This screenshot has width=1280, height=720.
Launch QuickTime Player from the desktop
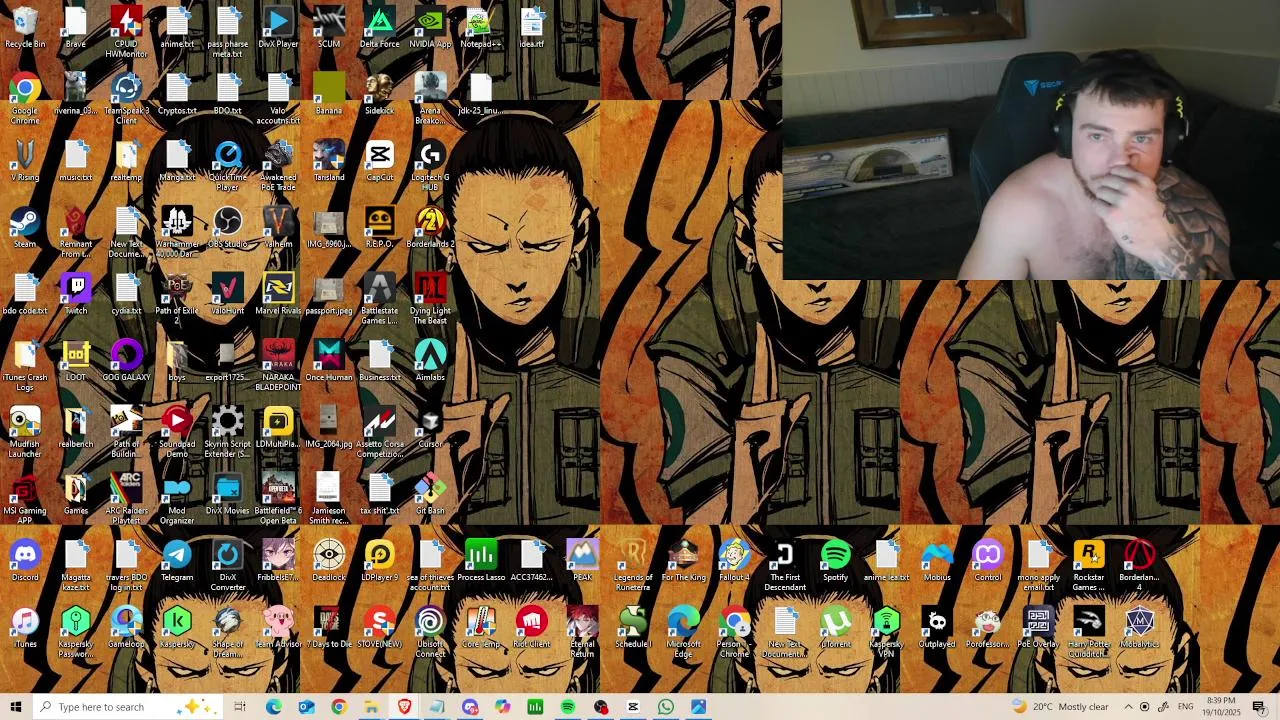point(228,166)
